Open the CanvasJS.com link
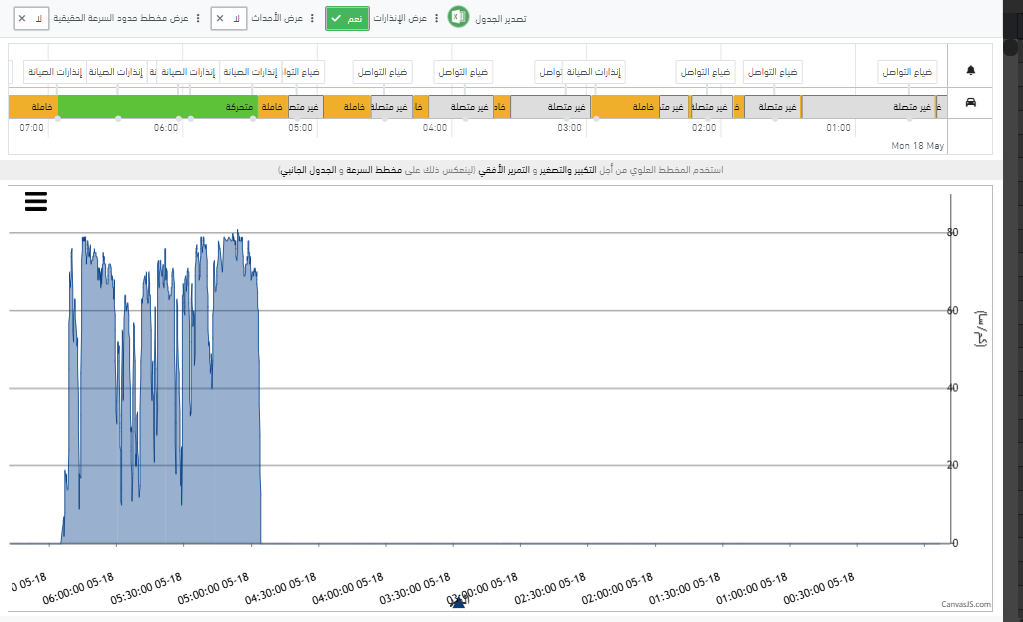Screen dimensions: 1023x622 tap(966, 604)
